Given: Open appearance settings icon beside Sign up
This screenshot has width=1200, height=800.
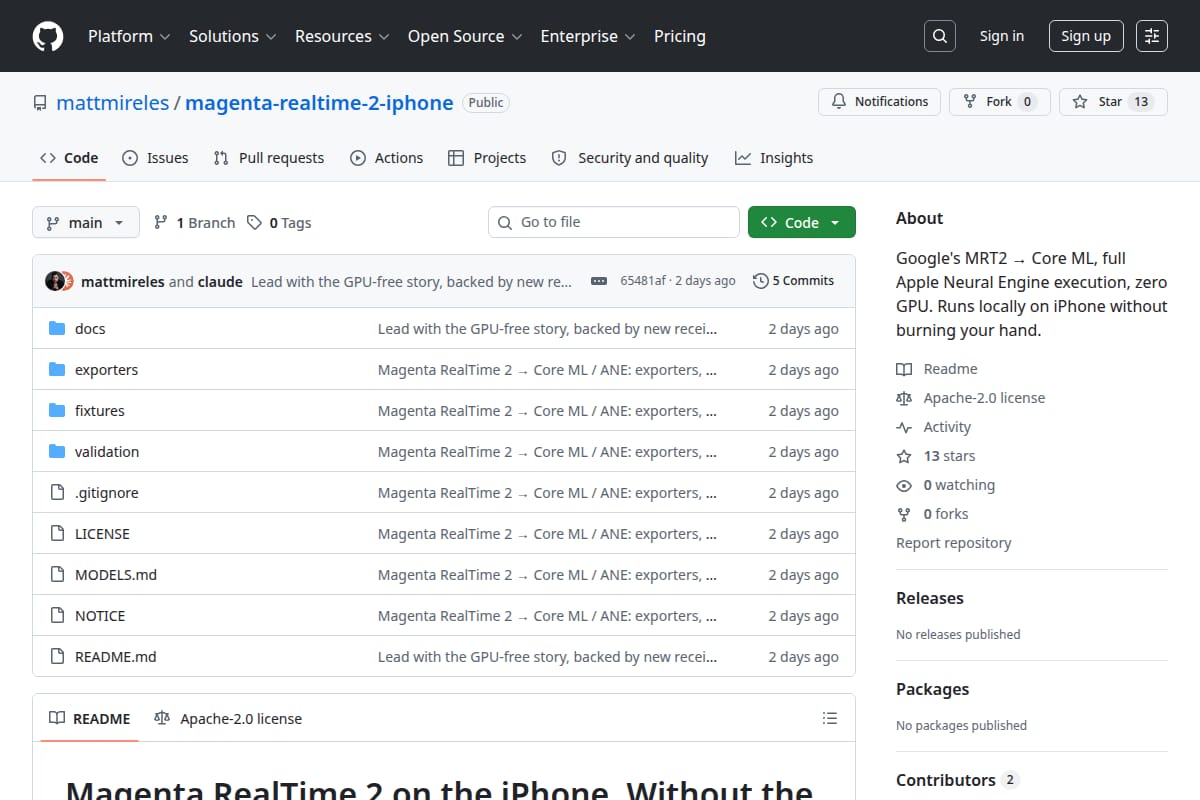Looking at the screenshot, I should [x=1152, y=36].
